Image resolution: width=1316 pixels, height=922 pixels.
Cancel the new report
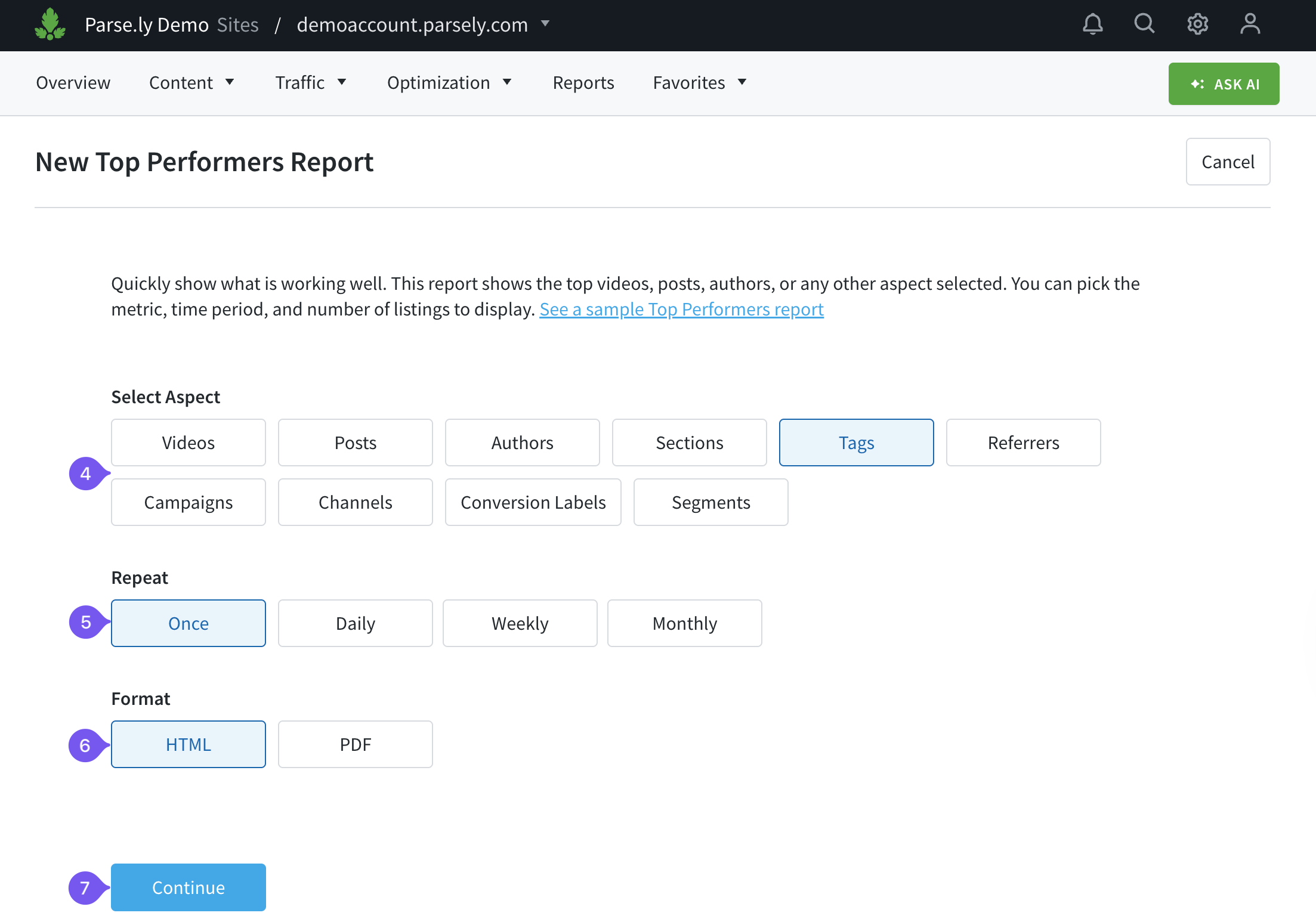[1227, 162]
